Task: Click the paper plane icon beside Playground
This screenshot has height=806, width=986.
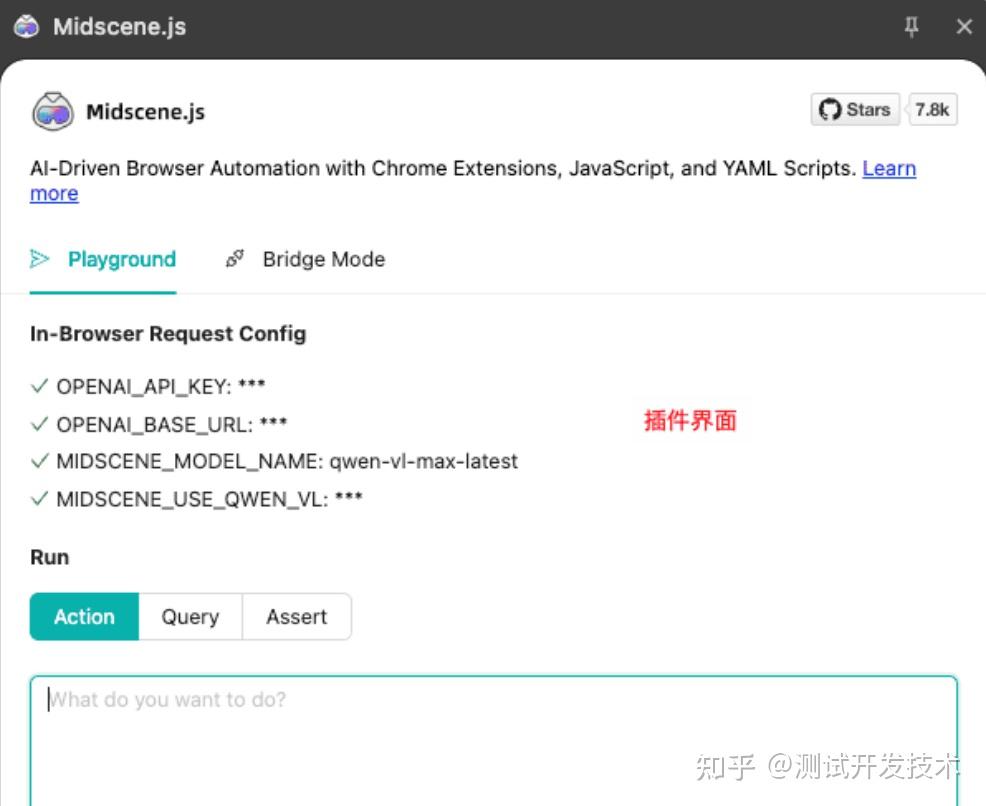Action: click(40, 258)
